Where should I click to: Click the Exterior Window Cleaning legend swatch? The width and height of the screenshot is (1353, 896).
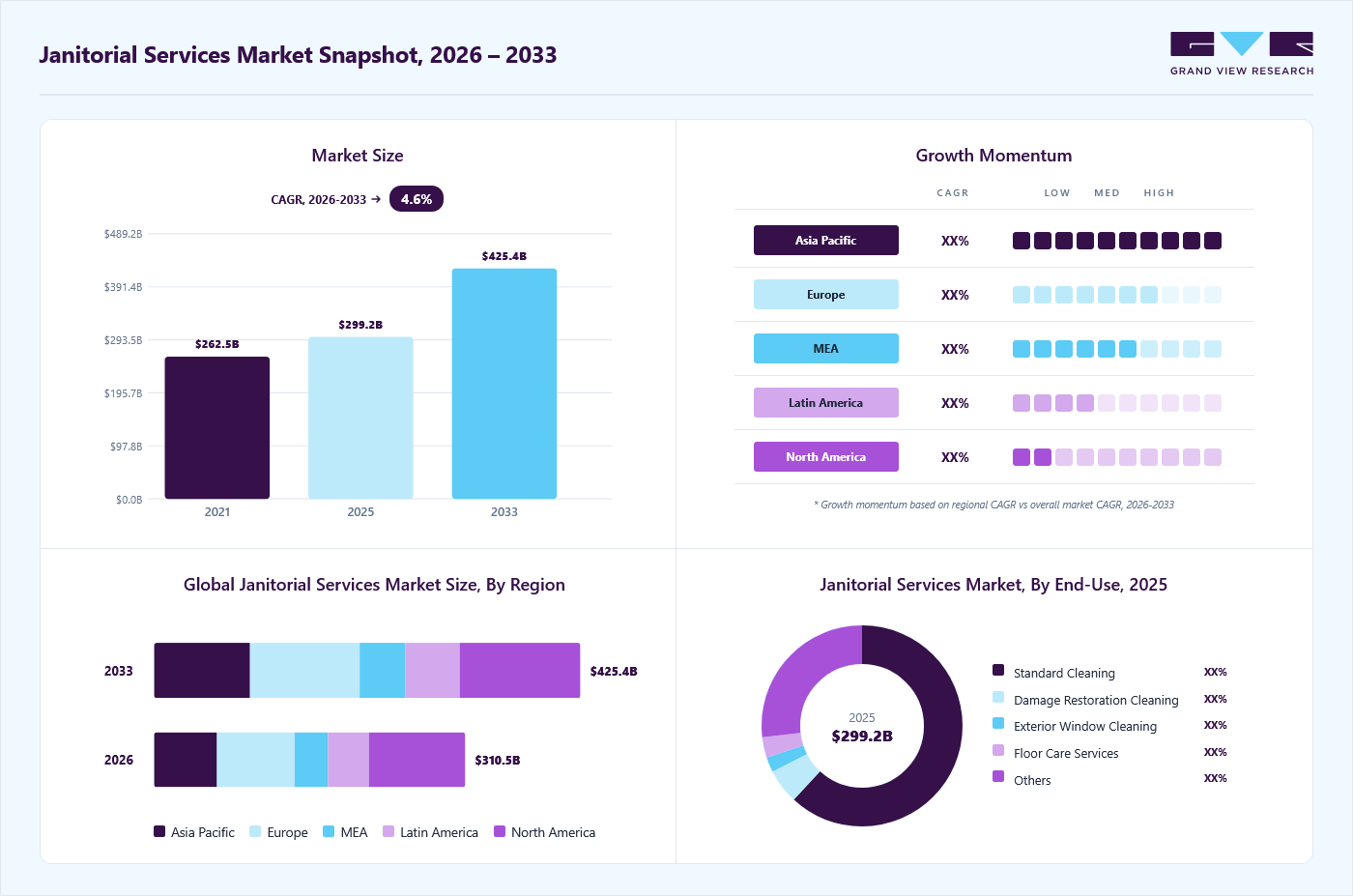point(998,723)
